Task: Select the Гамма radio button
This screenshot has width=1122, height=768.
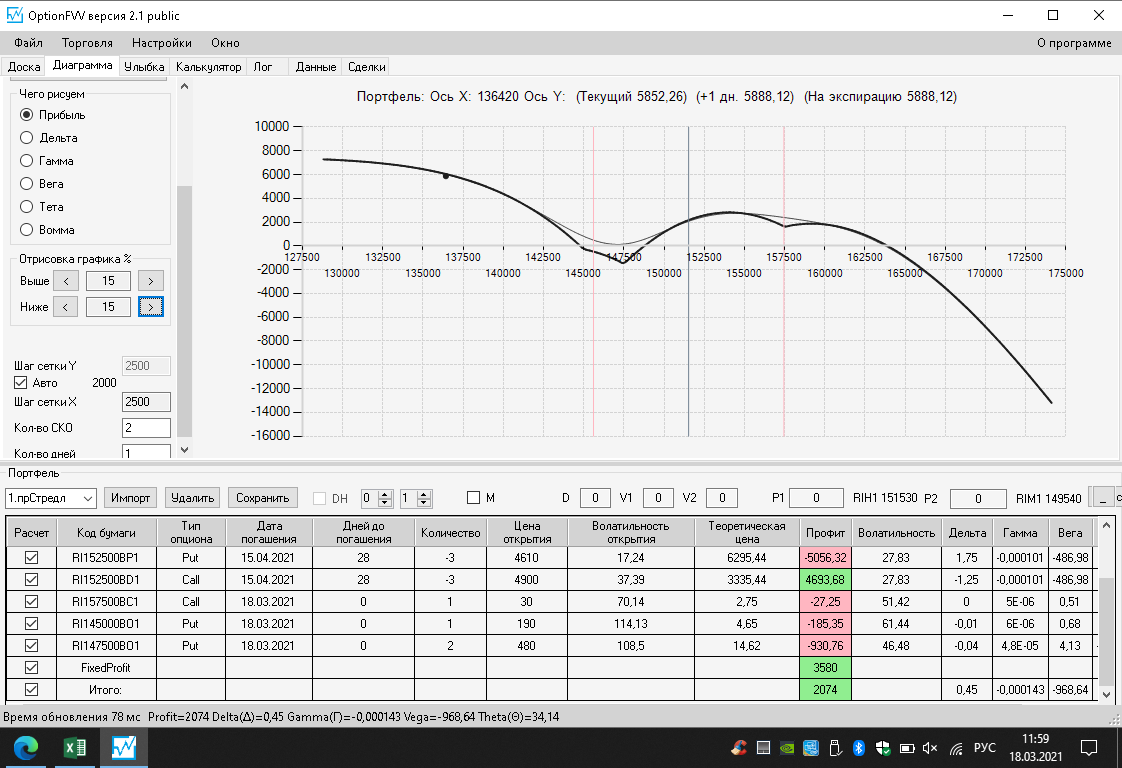Action: pos(26,160)
